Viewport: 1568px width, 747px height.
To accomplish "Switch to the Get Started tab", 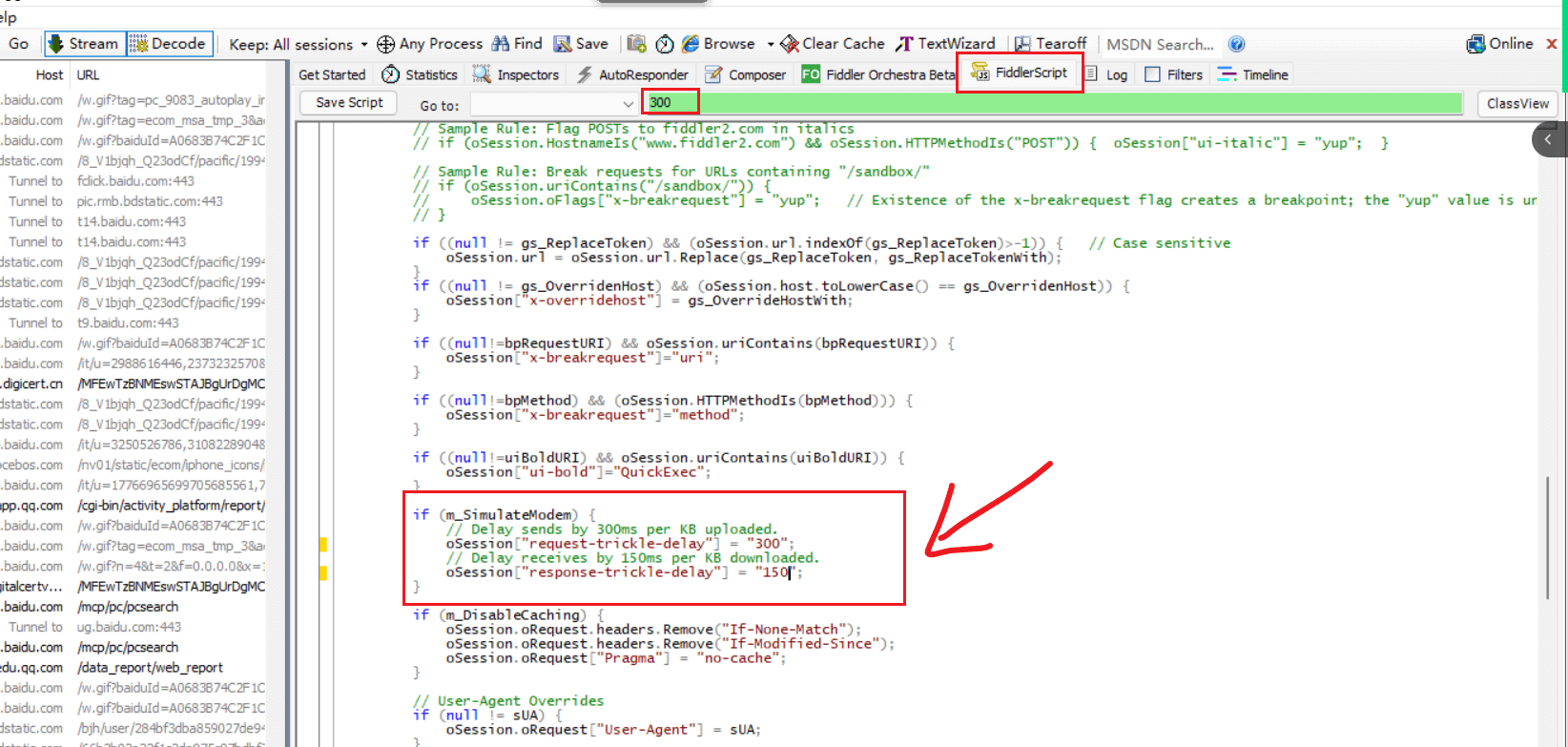I will point(331,74).
